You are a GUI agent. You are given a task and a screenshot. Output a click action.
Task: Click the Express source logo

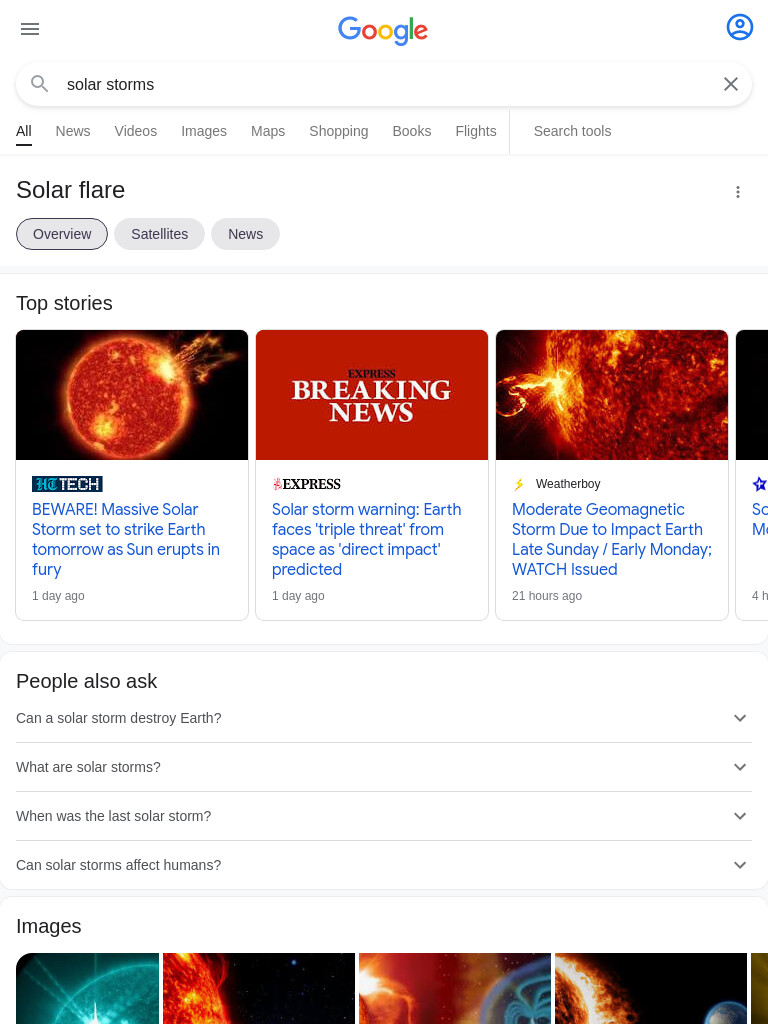tap(306, 484)
